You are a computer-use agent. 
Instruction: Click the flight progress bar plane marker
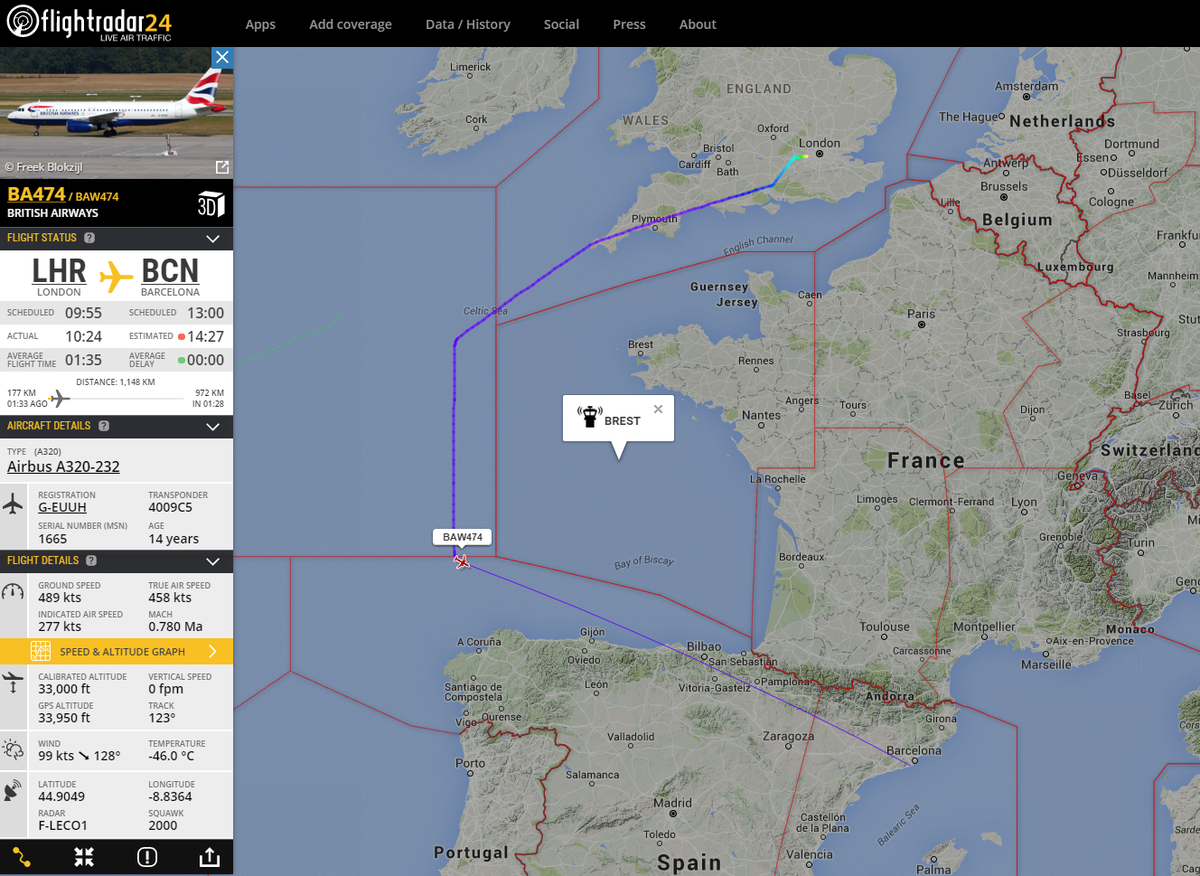pos(59,398)
